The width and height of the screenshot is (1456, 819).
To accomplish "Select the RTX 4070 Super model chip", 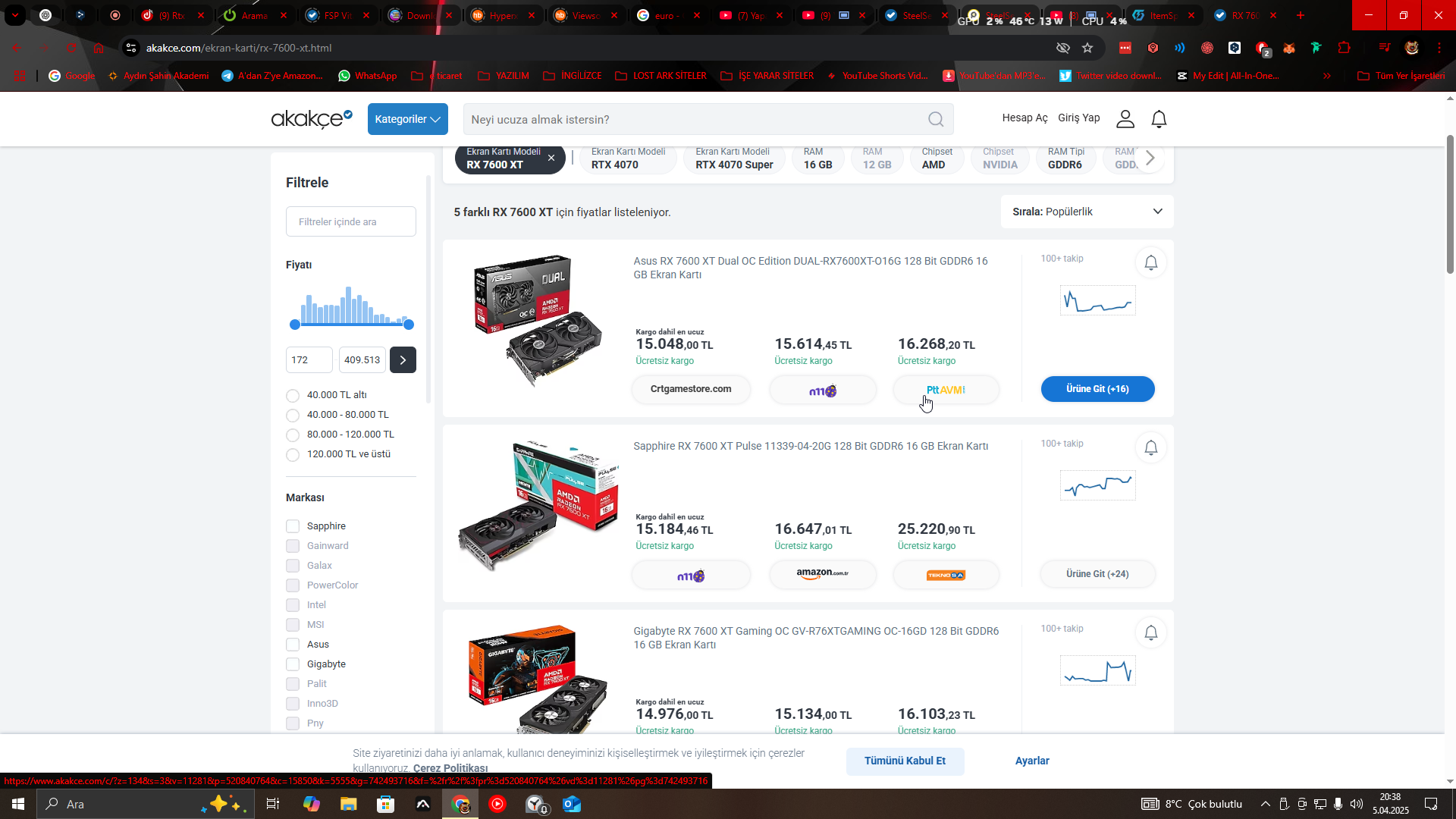I will click(x=733, y=158).
